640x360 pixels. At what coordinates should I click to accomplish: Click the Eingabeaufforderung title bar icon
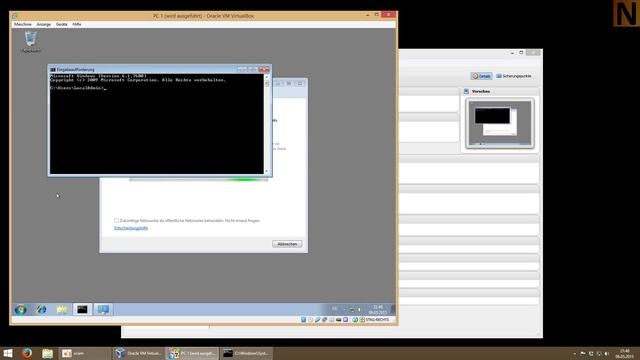click(x=53, y=70)
